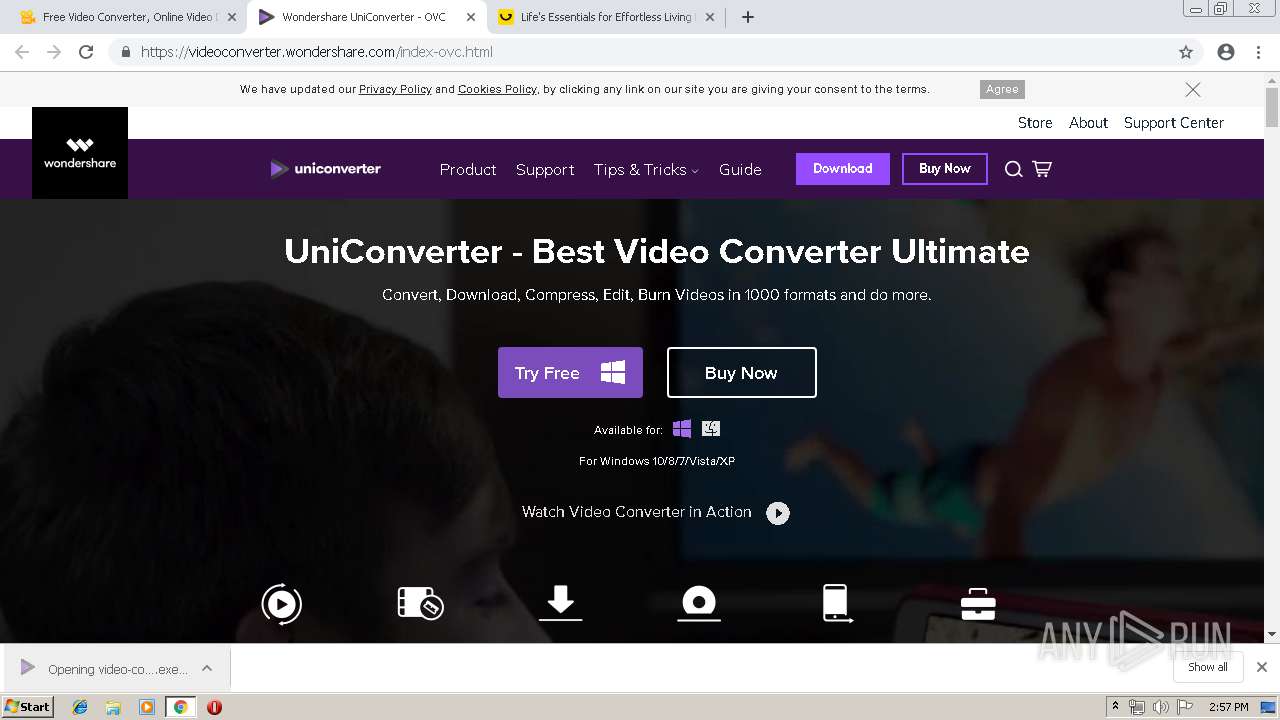Click the download arrow feature icon
1280x720 pixels.
[x=560, y=603]
